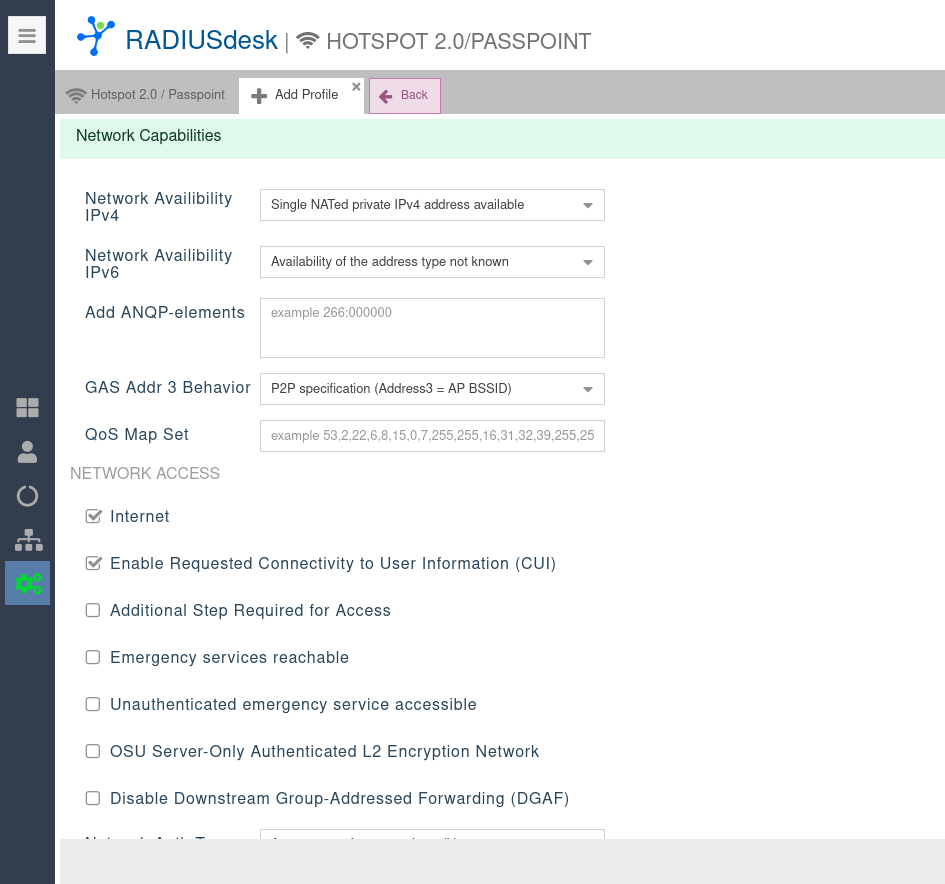The height and width of the screenshot is (884, 945).
Task: Close the Add Profile tab
Action: (x=356, y=87)
